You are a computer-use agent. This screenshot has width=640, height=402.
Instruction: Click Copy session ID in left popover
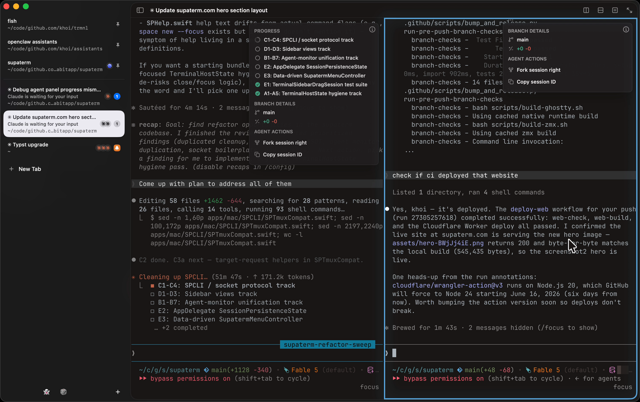pyautogui.click(x=282, y=155)
